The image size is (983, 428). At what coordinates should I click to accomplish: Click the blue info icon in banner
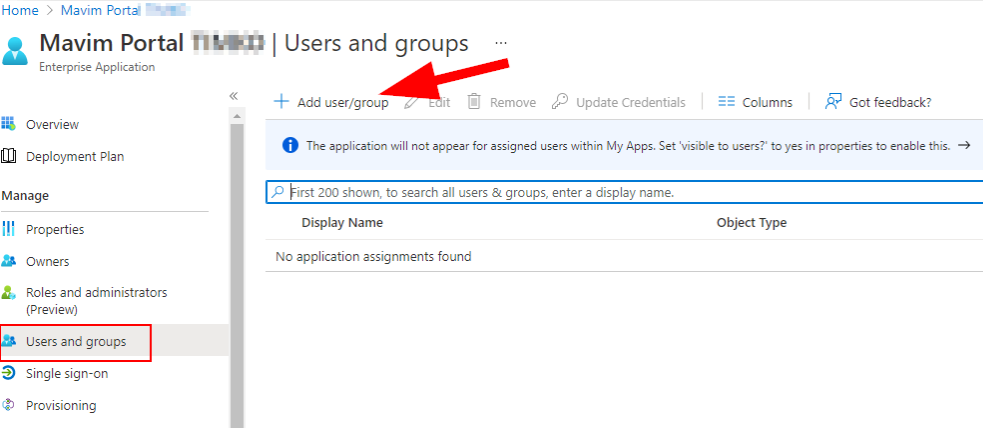coord(290,145)
